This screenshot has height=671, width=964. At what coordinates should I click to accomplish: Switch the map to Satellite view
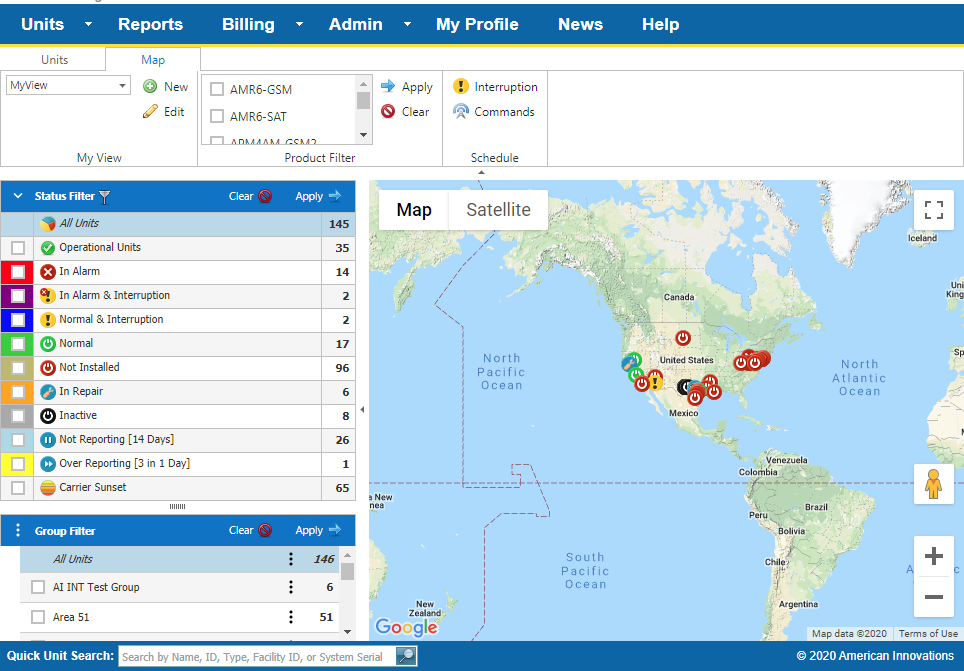click(496, 210)
